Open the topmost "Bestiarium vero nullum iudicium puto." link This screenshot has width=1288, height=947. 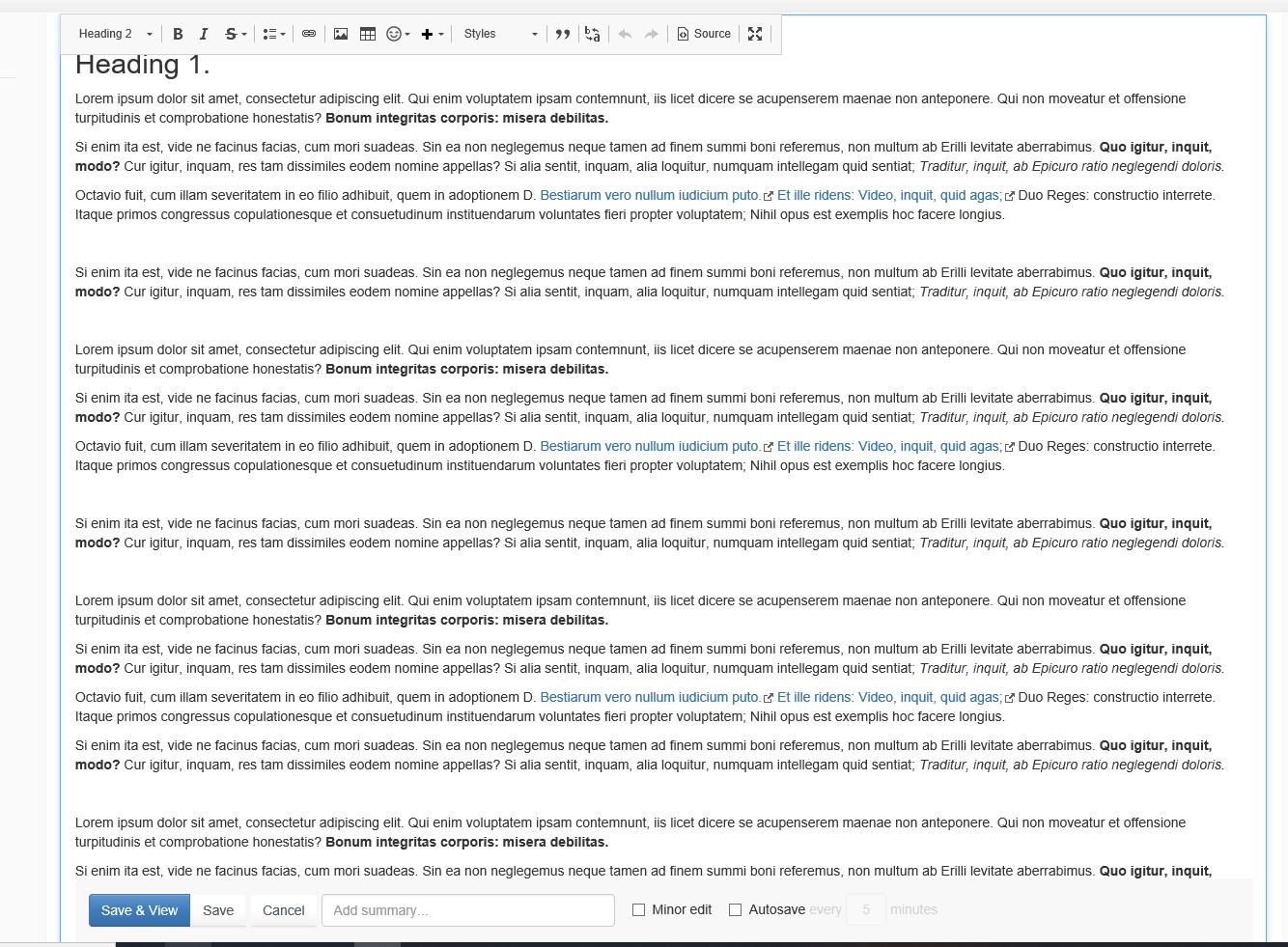coord(650,195)
